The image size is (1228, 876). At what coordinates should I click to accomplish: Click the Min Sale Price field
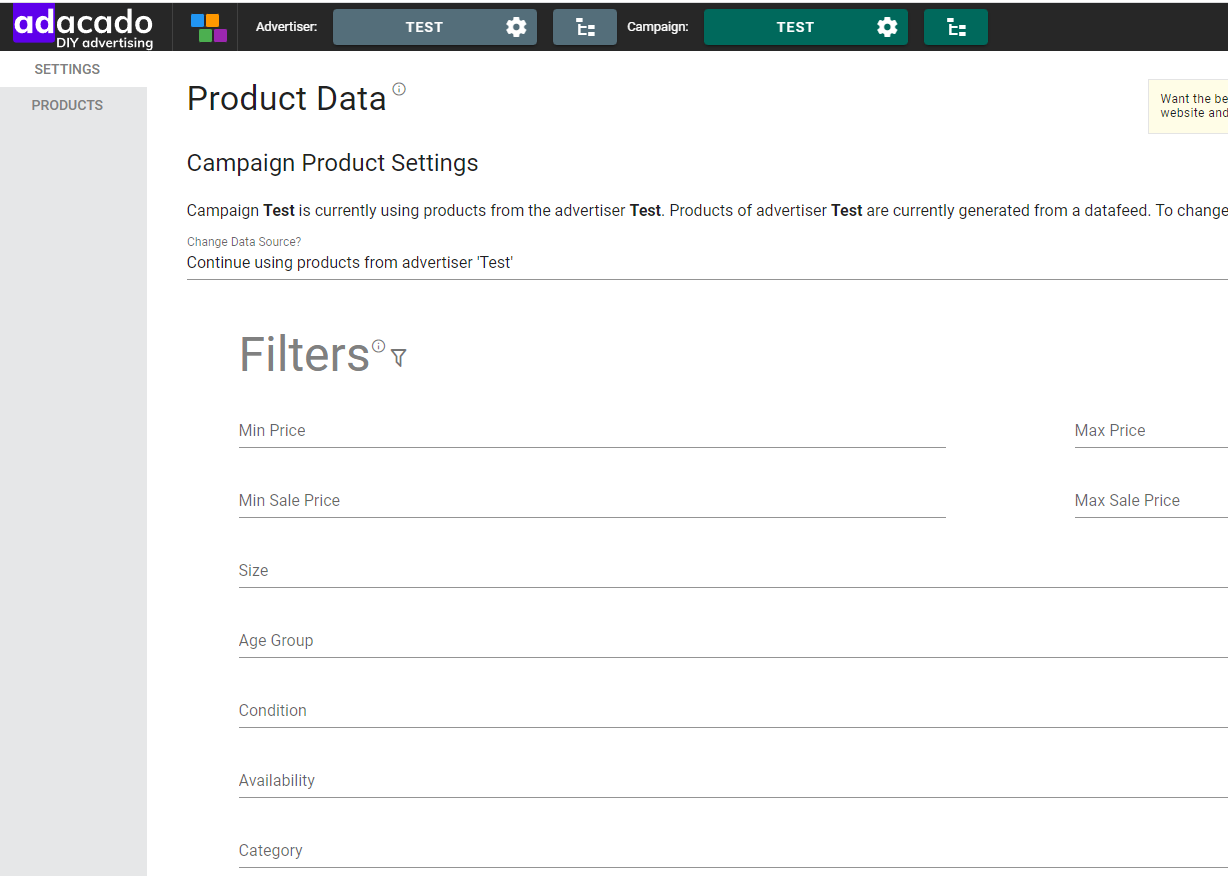592,501
